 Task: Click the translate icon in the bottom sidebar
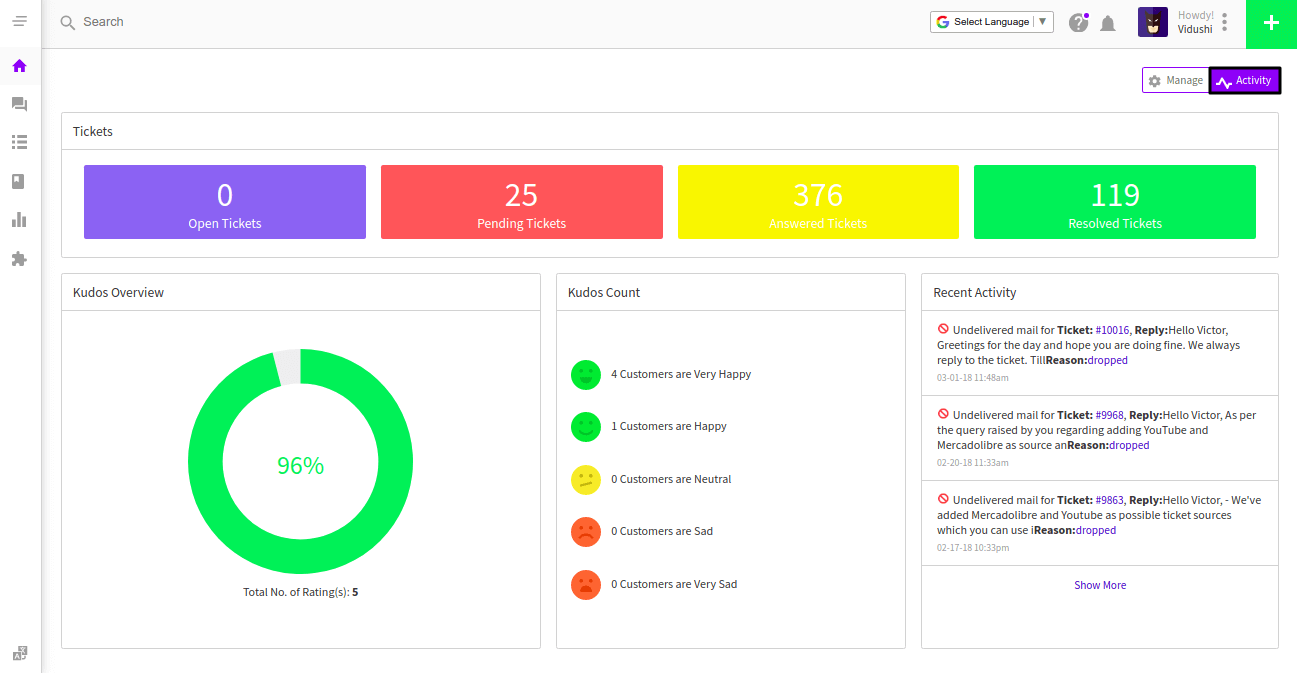point(20,653)
